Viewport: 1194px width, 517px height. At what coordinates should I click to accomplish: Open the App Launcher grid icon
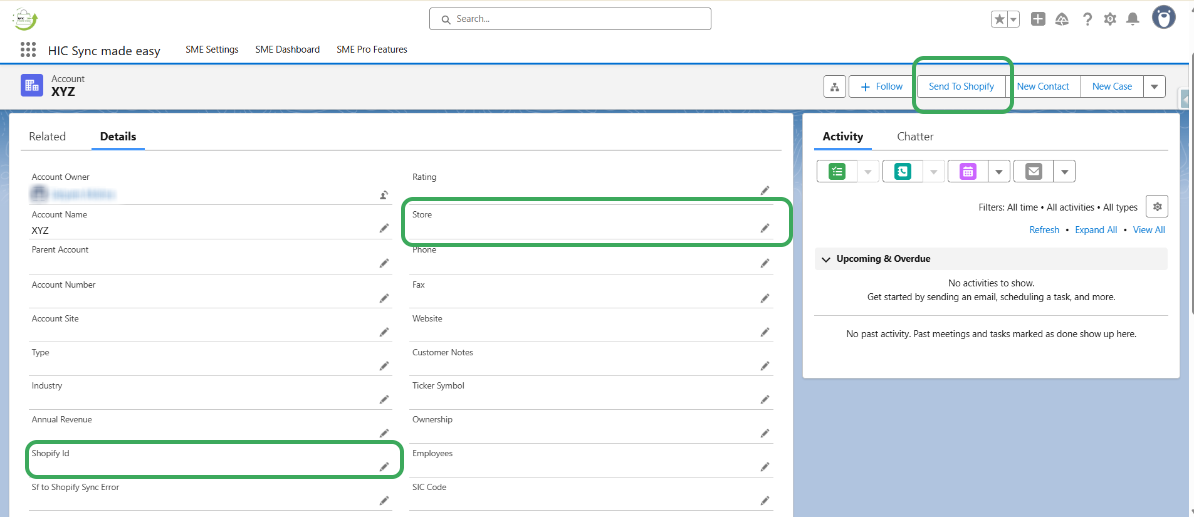[28, 50]
